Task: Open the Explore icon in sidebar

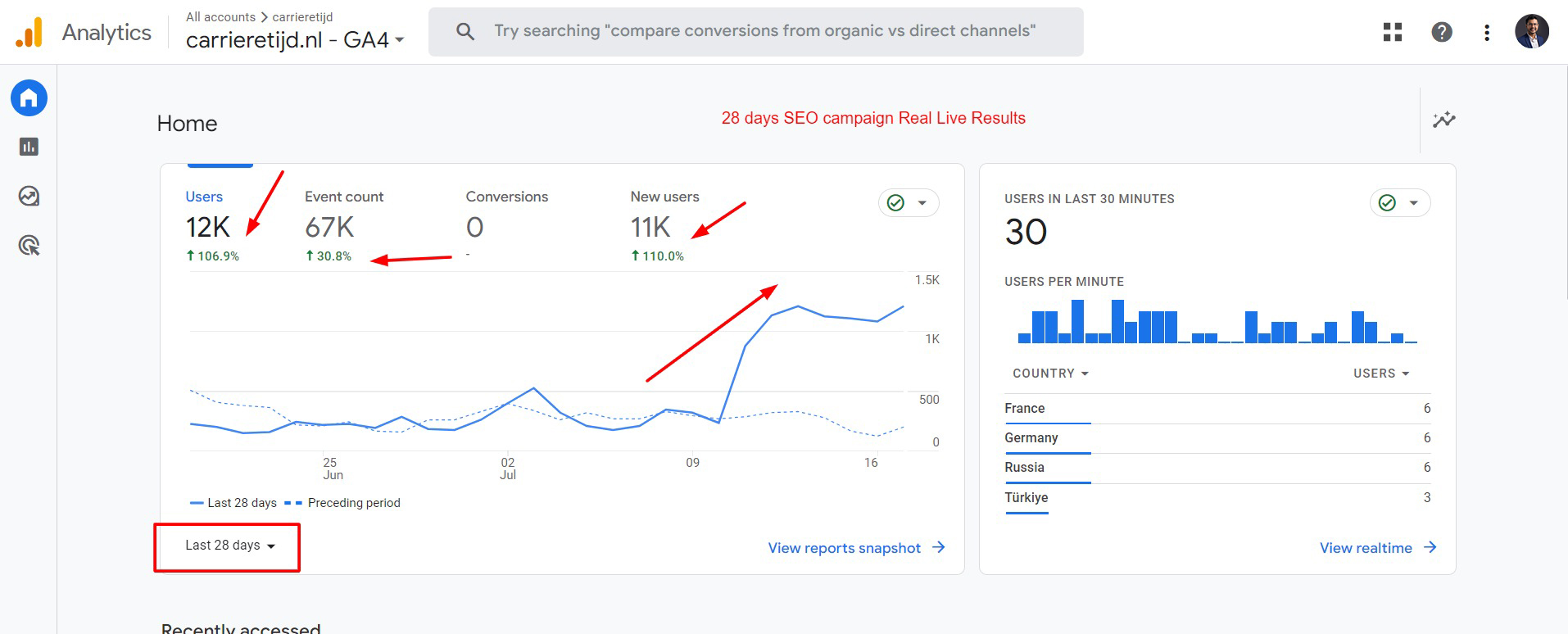Action: [x=29, y=197]
